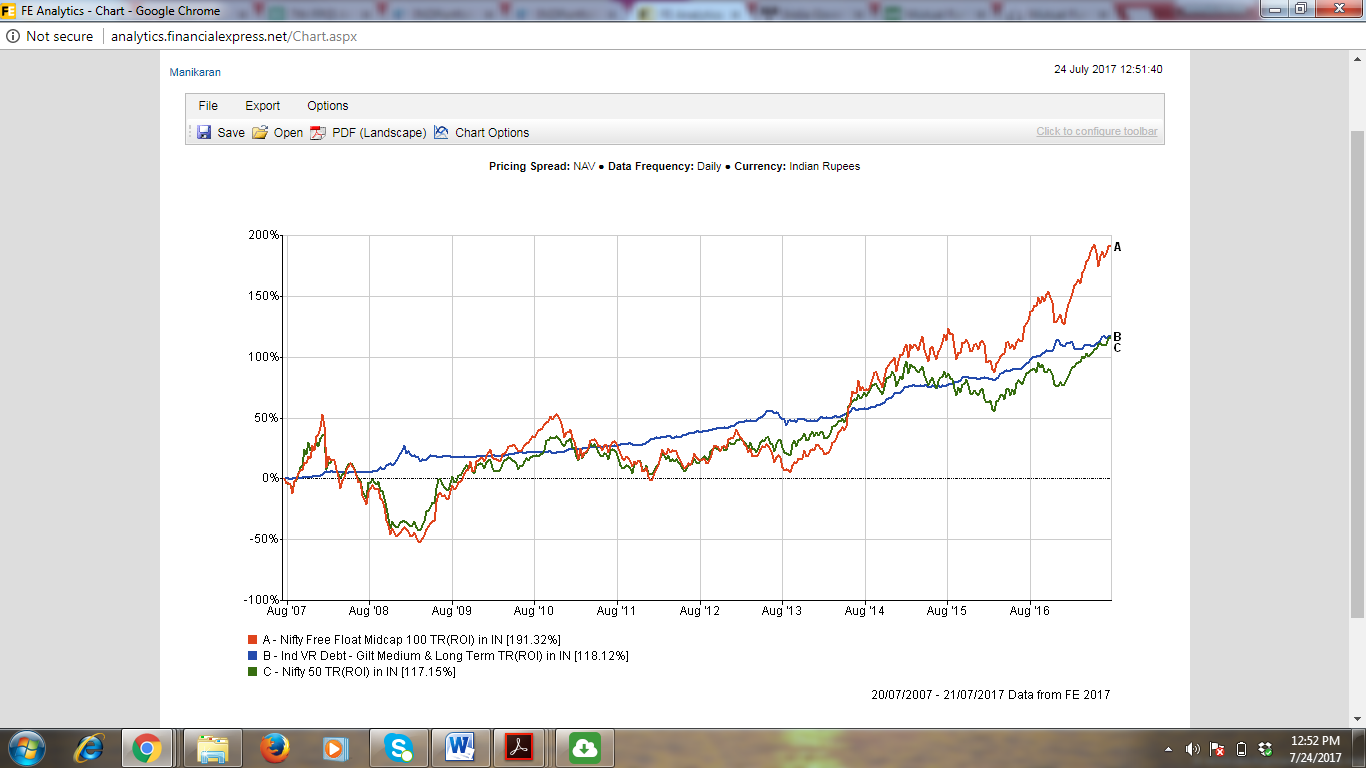Image resolution: width=1366 pixels, height=768 pixels.
Task: Click the Save label in toolbar
Action: pos(231,133)
